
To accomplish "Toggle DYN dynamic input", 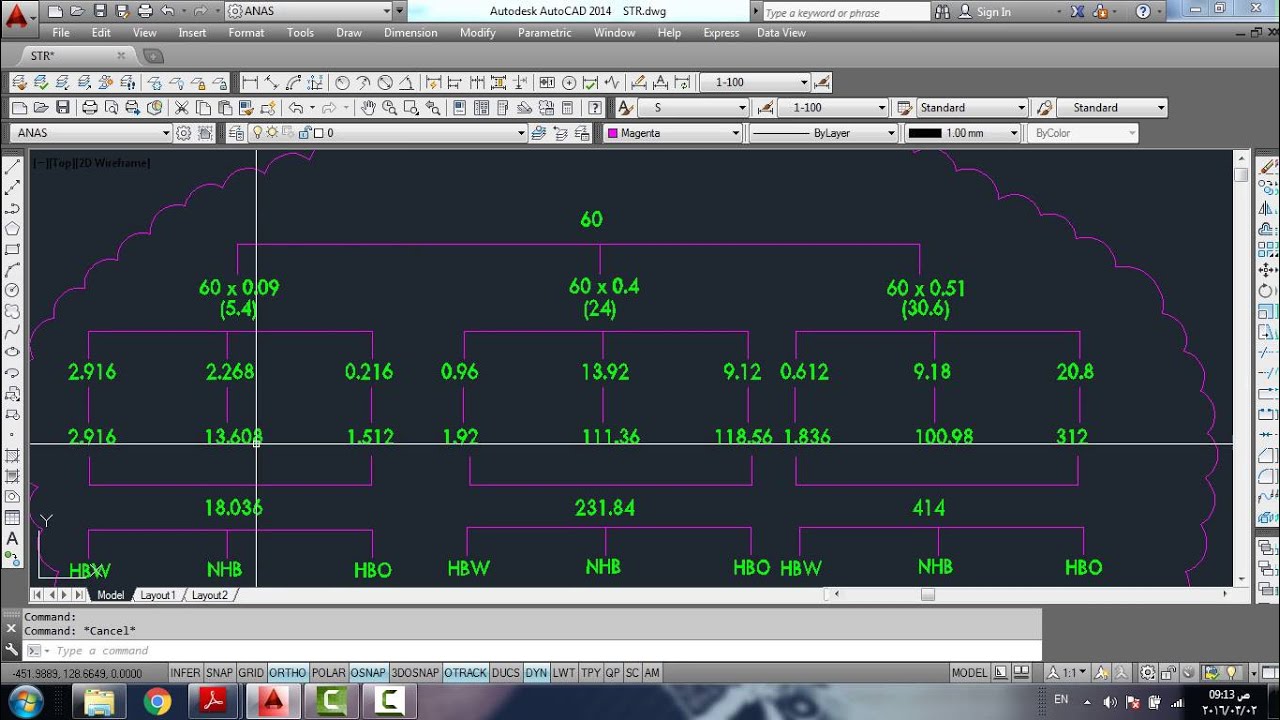I will tap(536, 673).
